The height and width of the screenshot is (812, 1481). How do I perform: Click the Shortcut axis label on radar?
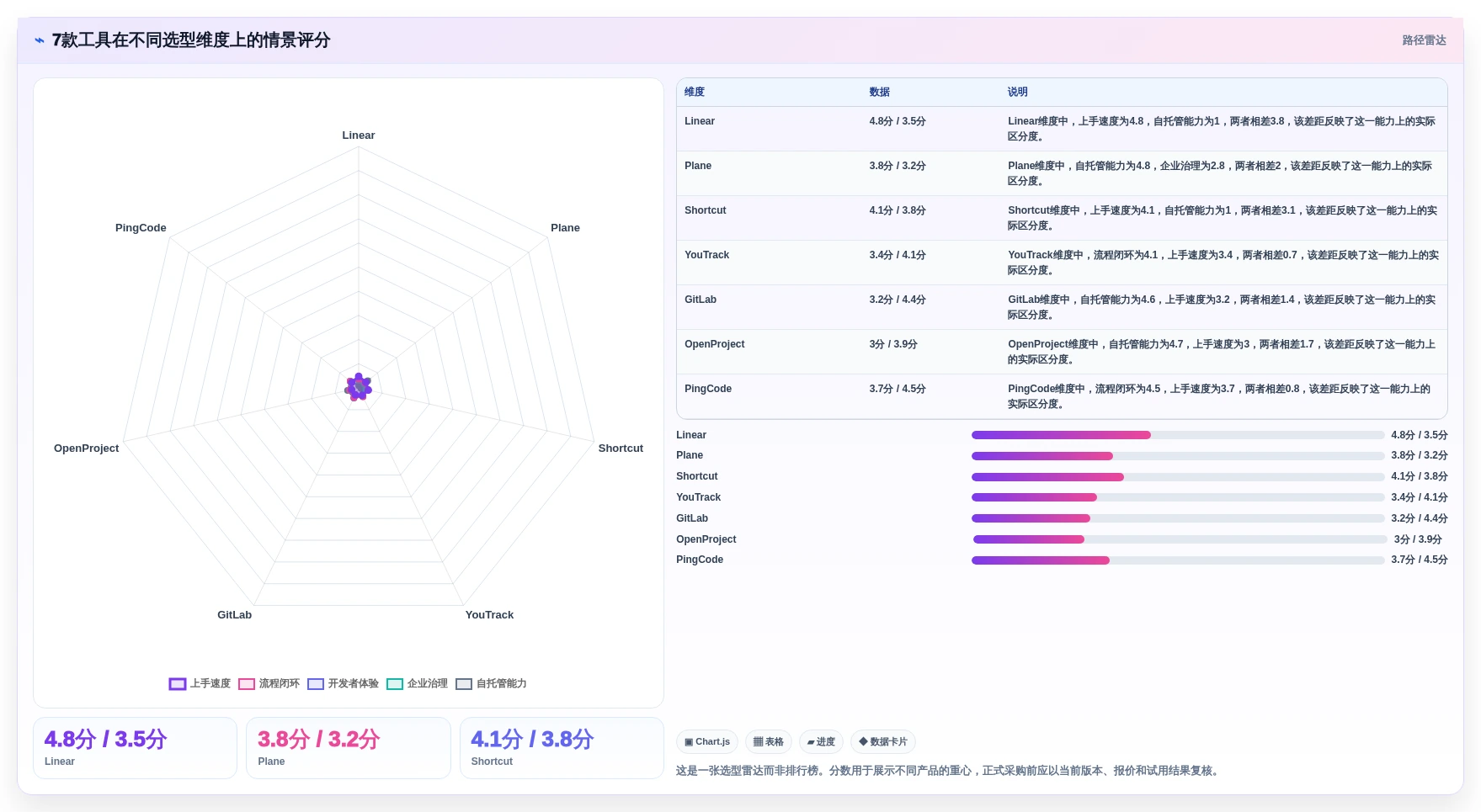[621, 448]
